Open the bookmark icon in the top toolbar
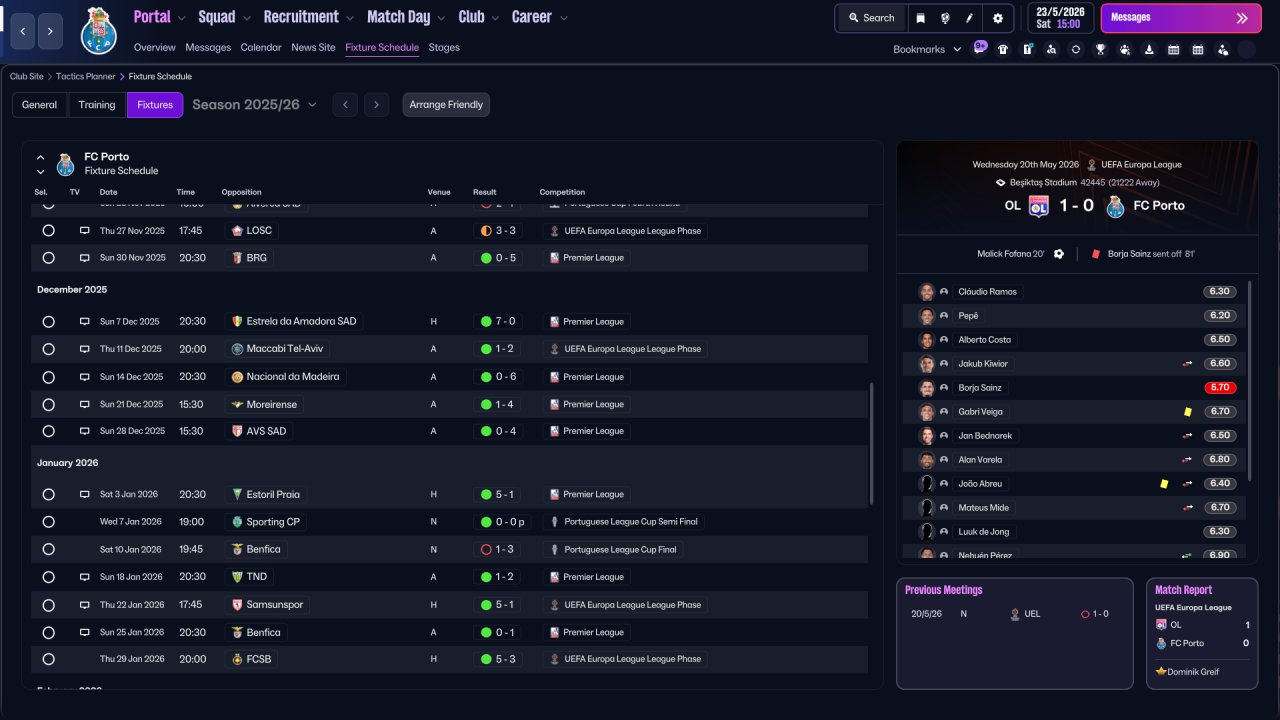 point(920,18)
